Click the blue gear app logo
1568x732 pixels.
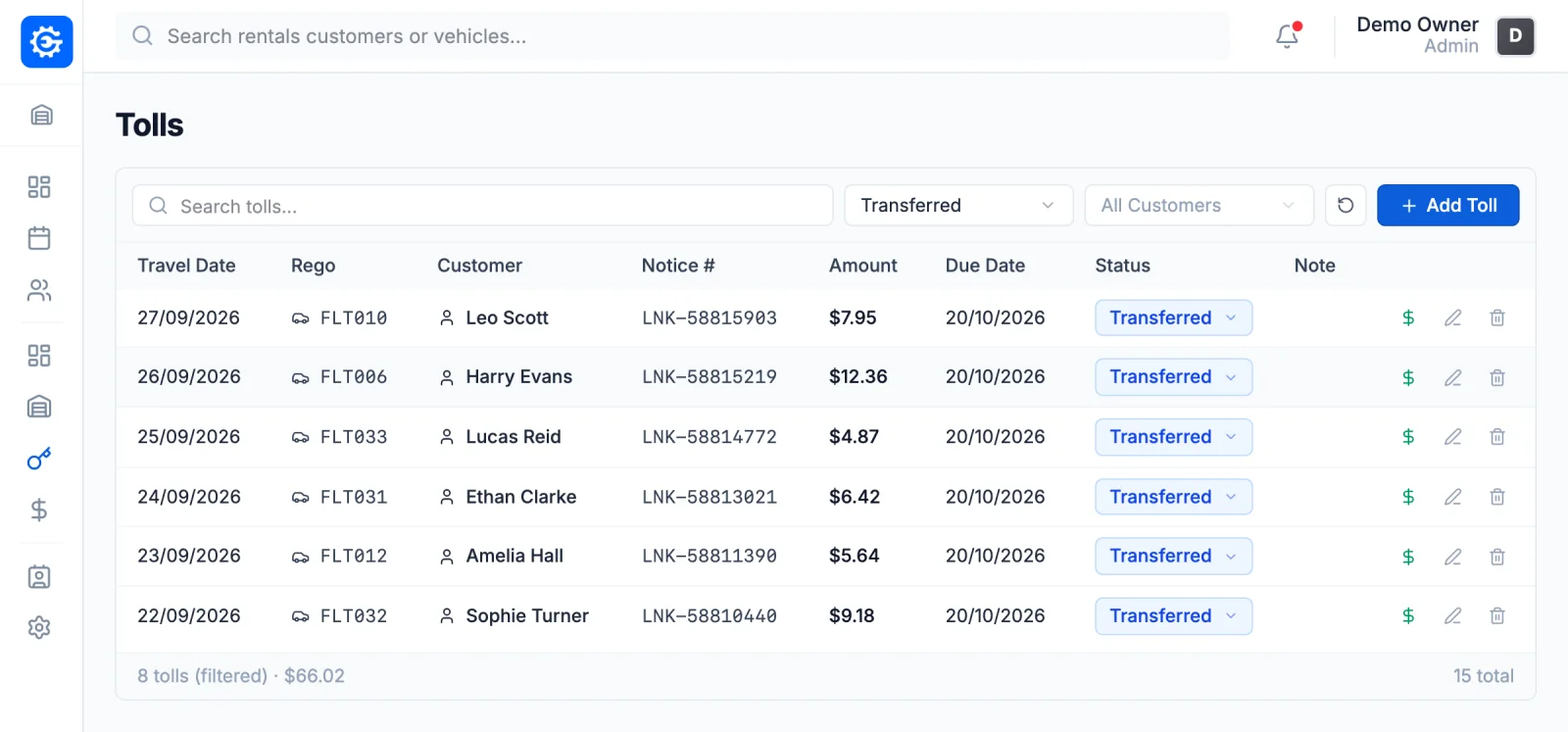click(x=47, y=42)
